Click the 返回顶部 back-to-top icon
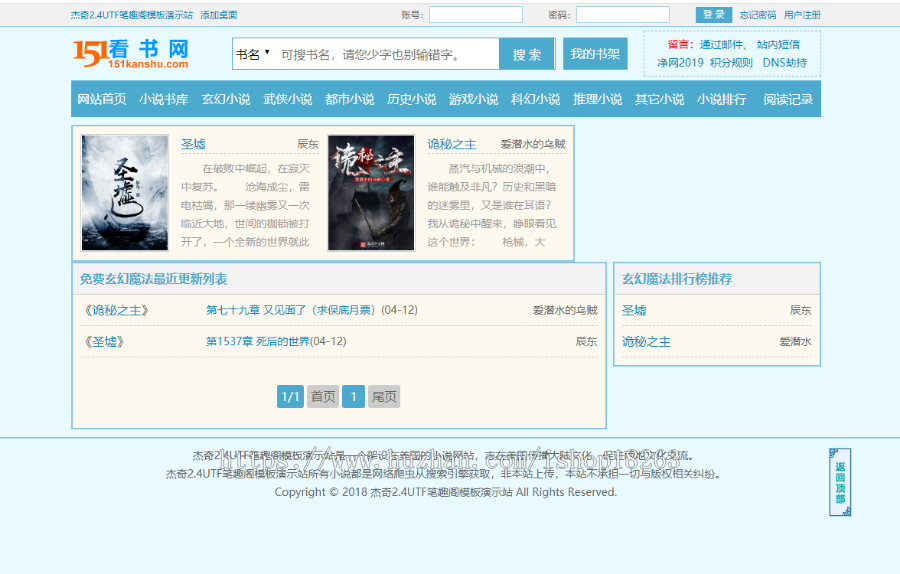 coord(840,482)
